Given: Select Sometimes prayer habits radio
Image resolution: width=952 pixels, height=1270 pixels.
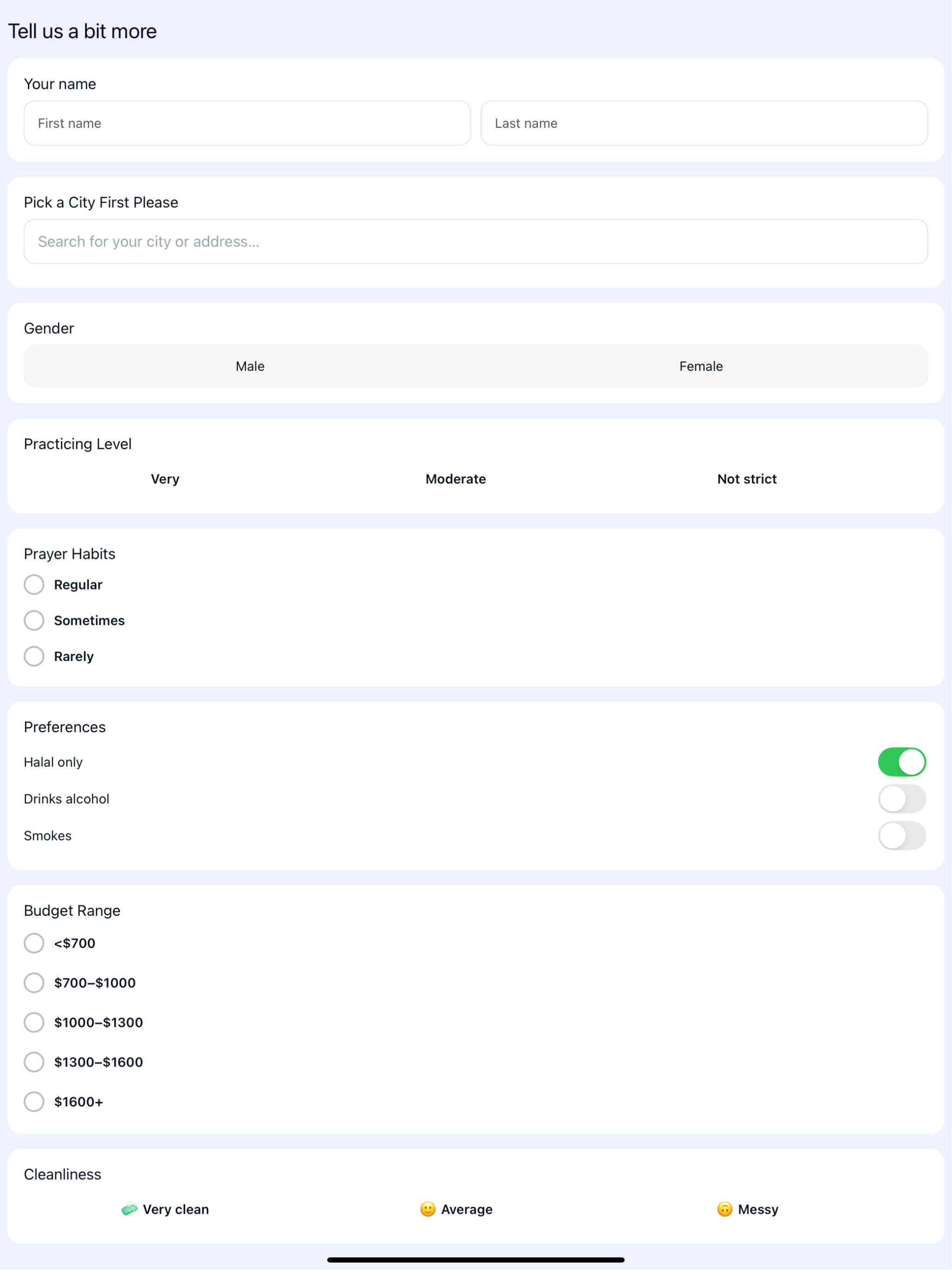Looking at the screenshot, I should click(34, 620).
